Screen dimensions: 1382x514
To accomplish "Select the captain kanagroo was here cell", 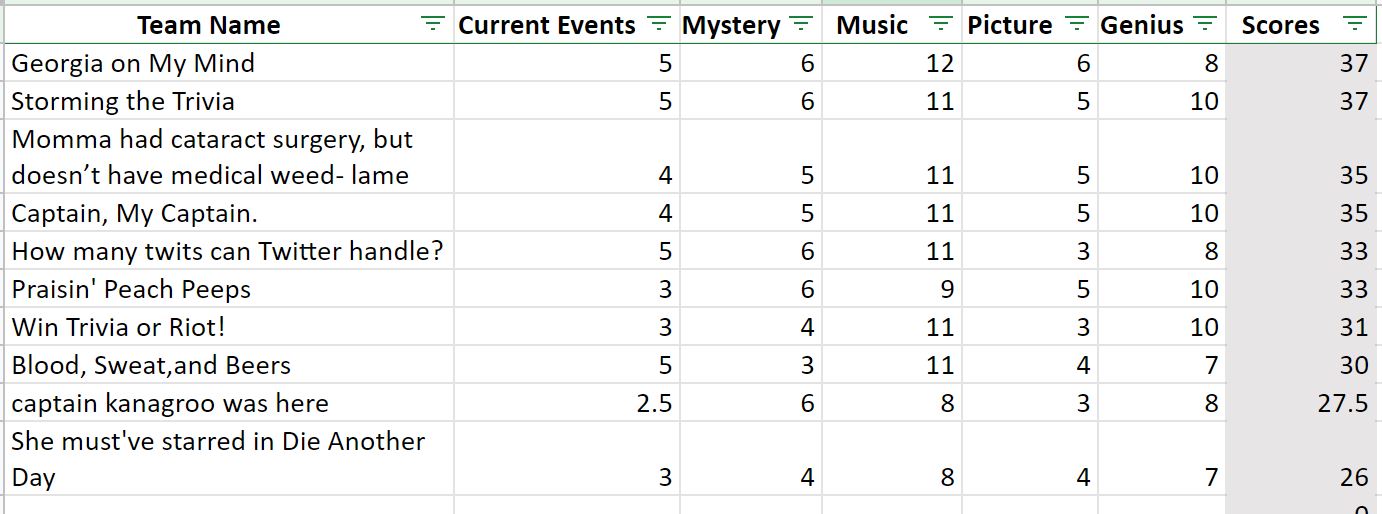I will pyautogui.click(x=229, y=403).
